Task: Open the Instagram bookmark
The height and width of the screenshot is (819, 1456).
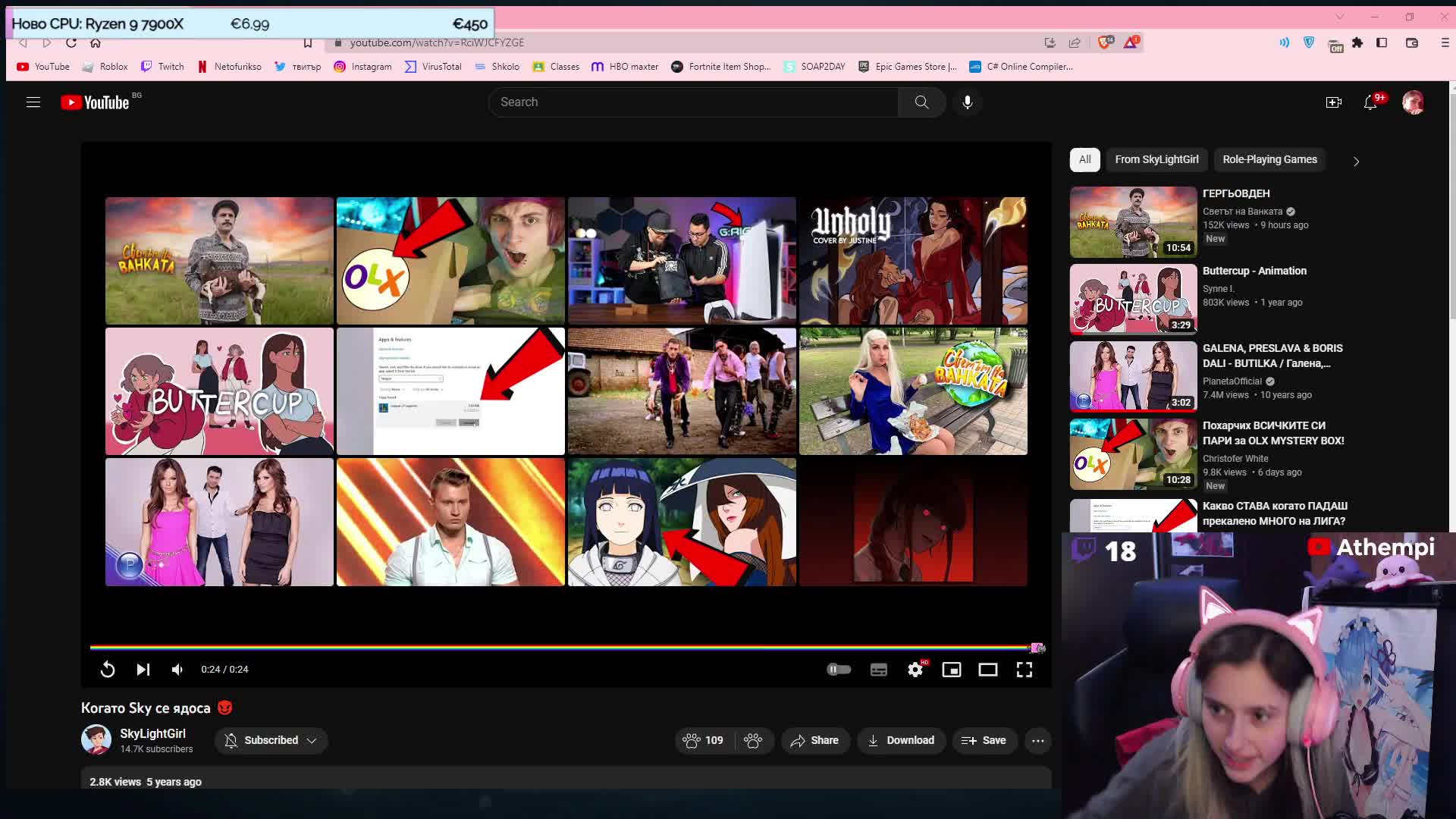Action: pos(362,67)
